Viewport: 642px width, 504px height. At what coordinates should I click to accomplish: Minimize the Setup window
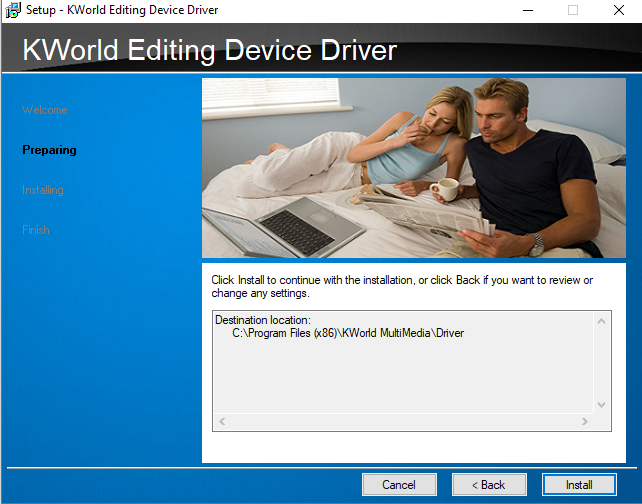coord(528,10)
